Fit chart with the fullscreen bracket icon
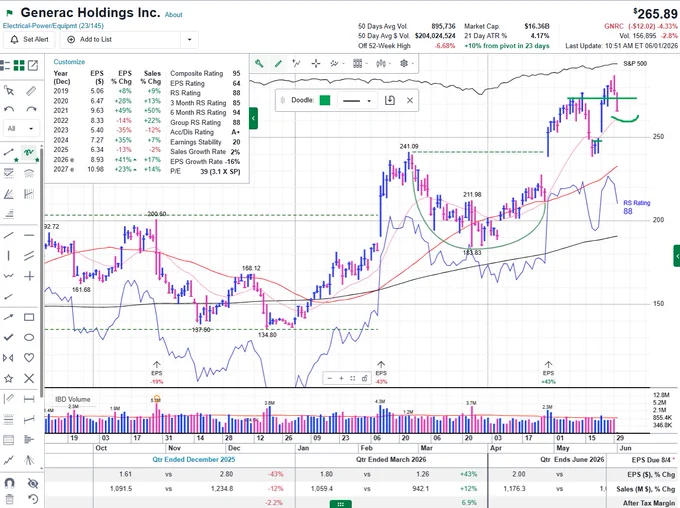 click(x=353, y=378)
